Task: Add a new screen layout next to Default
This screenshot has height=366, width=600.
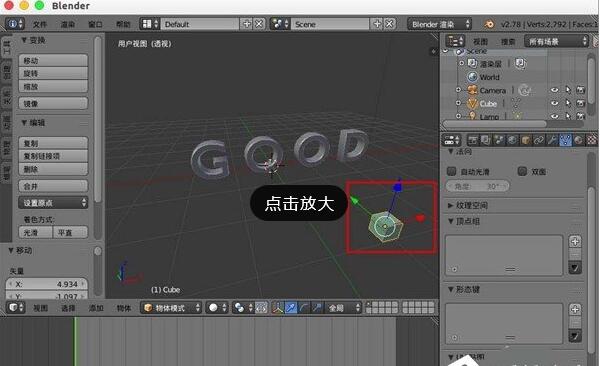Action: click(x=247, y=24)
